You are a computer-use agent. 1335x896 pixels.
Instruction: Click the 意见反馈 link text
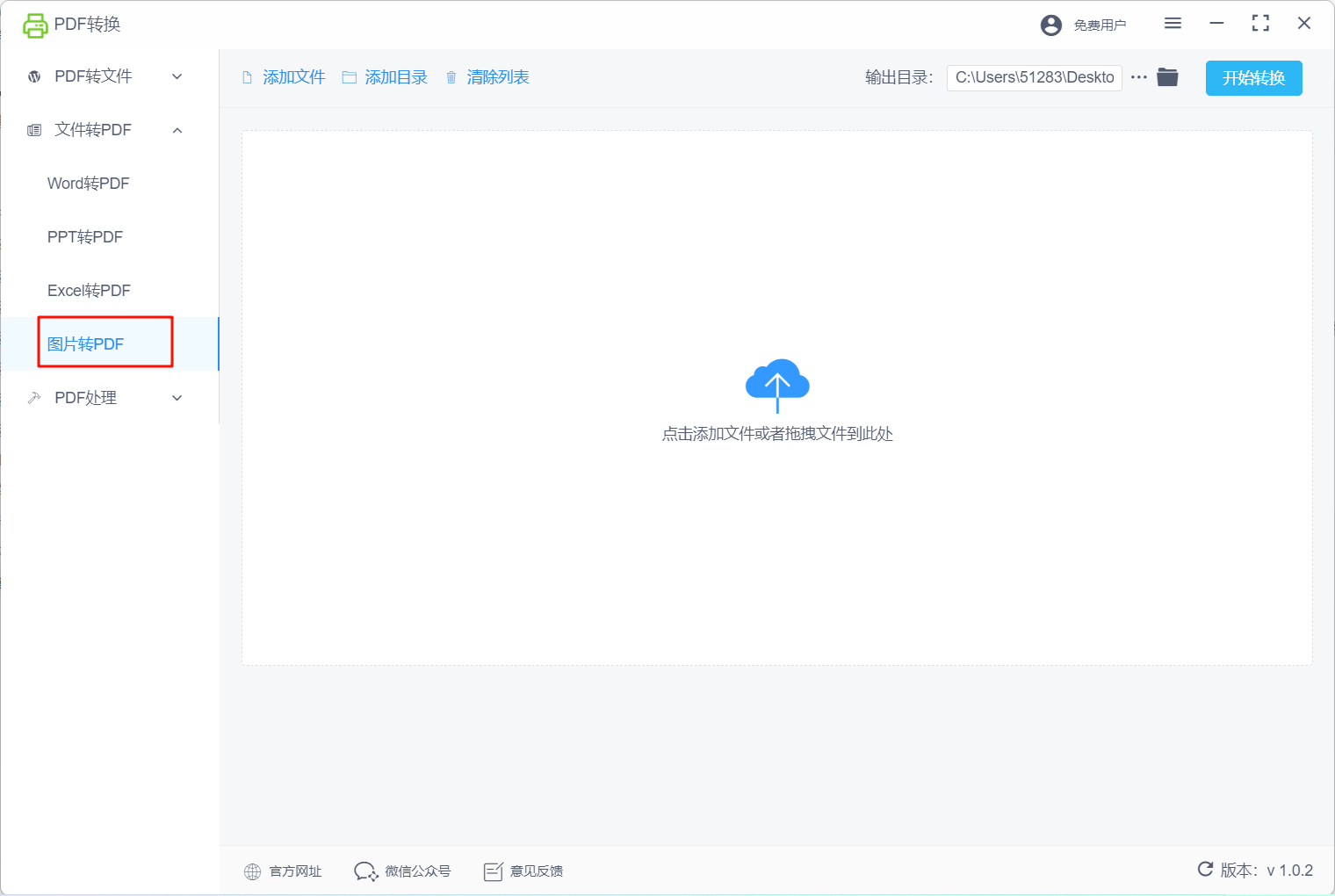tap(537, 871)
